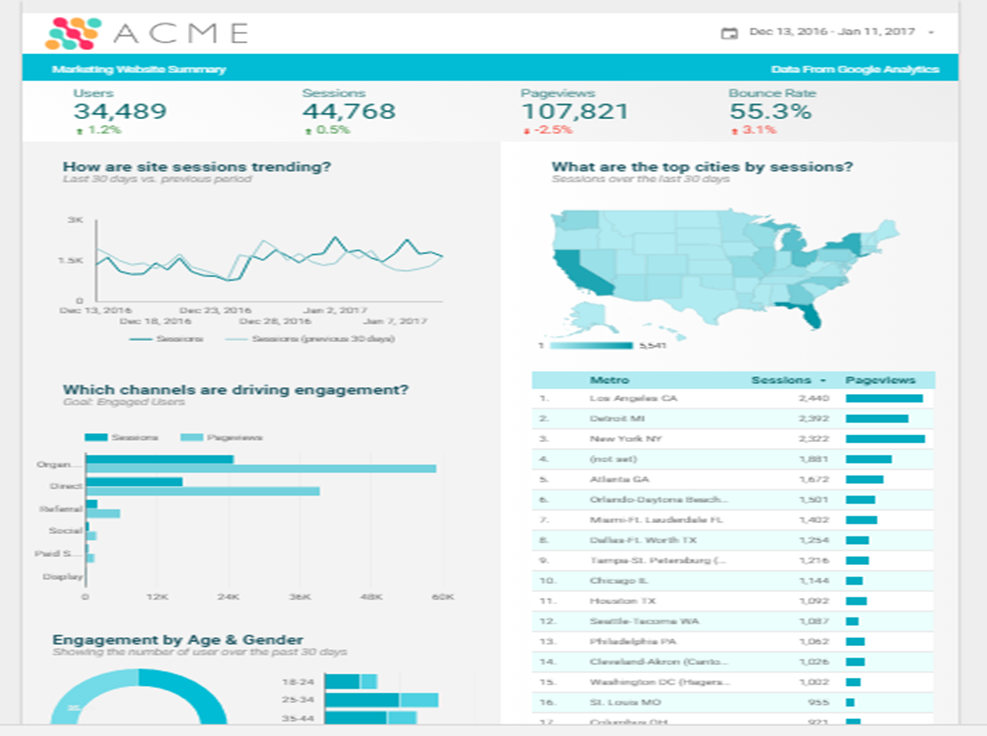
Task: Click the Detroit MI metro cell
Action: click(617, 419)
